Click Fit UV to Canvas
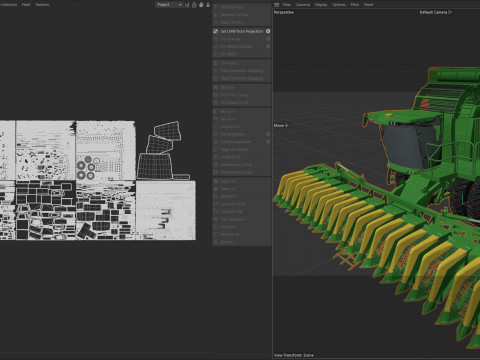Screen dimensions: 480x360 point(242,95)
